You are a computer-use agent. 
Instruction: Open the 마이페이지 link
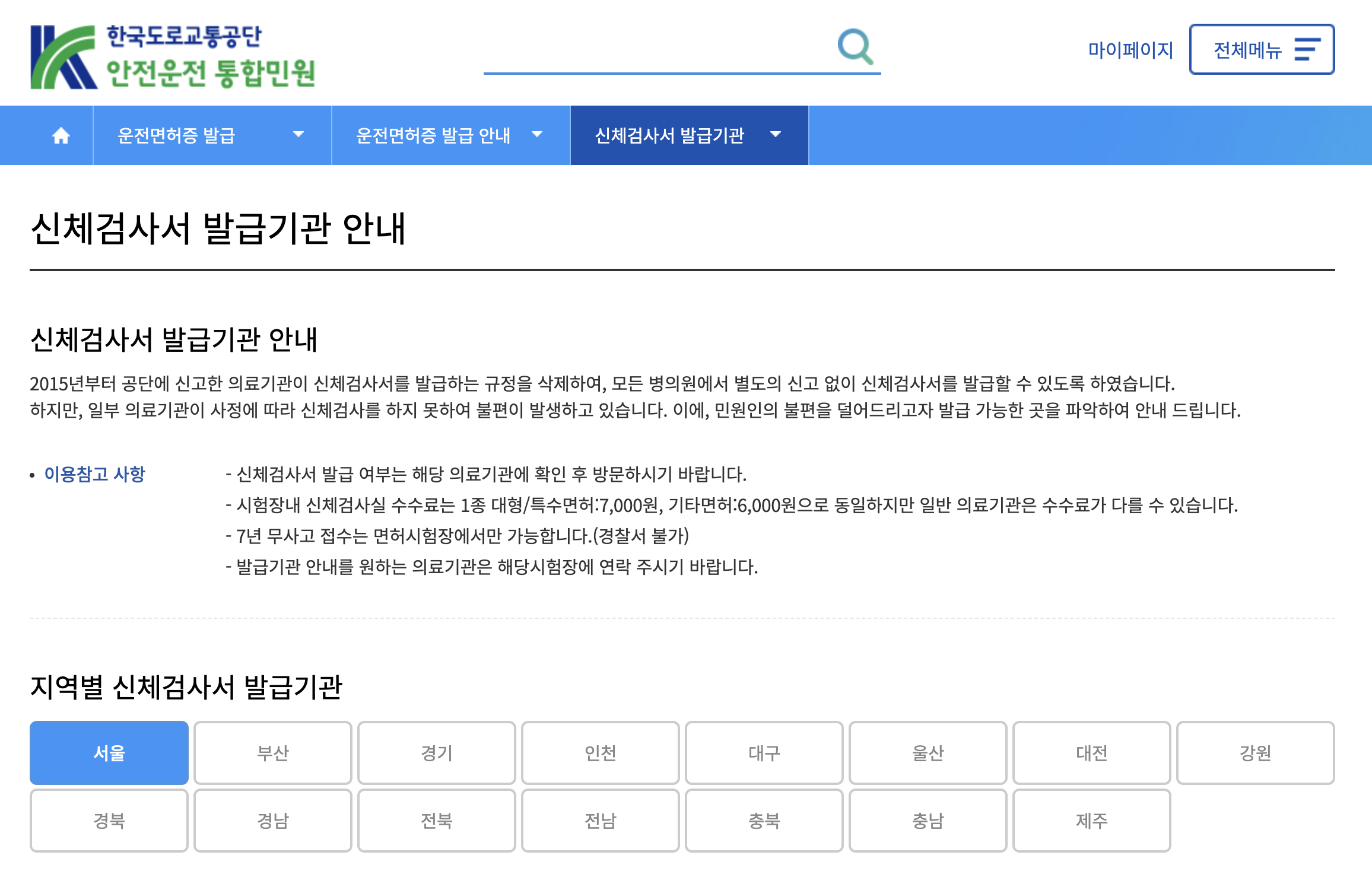pyautogui.click(x=1130, y=50)
